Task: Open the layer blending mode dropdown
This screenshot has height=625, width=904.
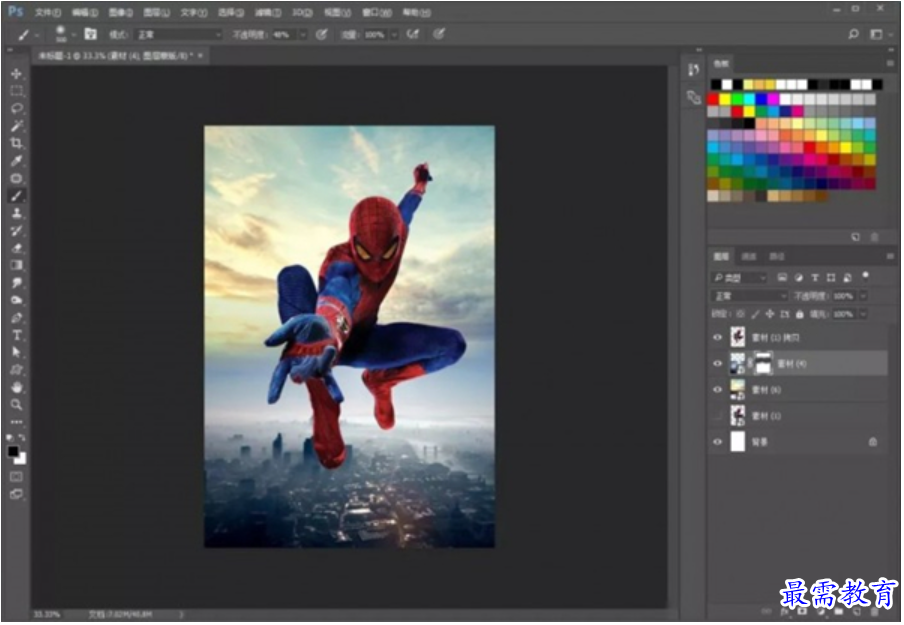Action: point(750,296)
